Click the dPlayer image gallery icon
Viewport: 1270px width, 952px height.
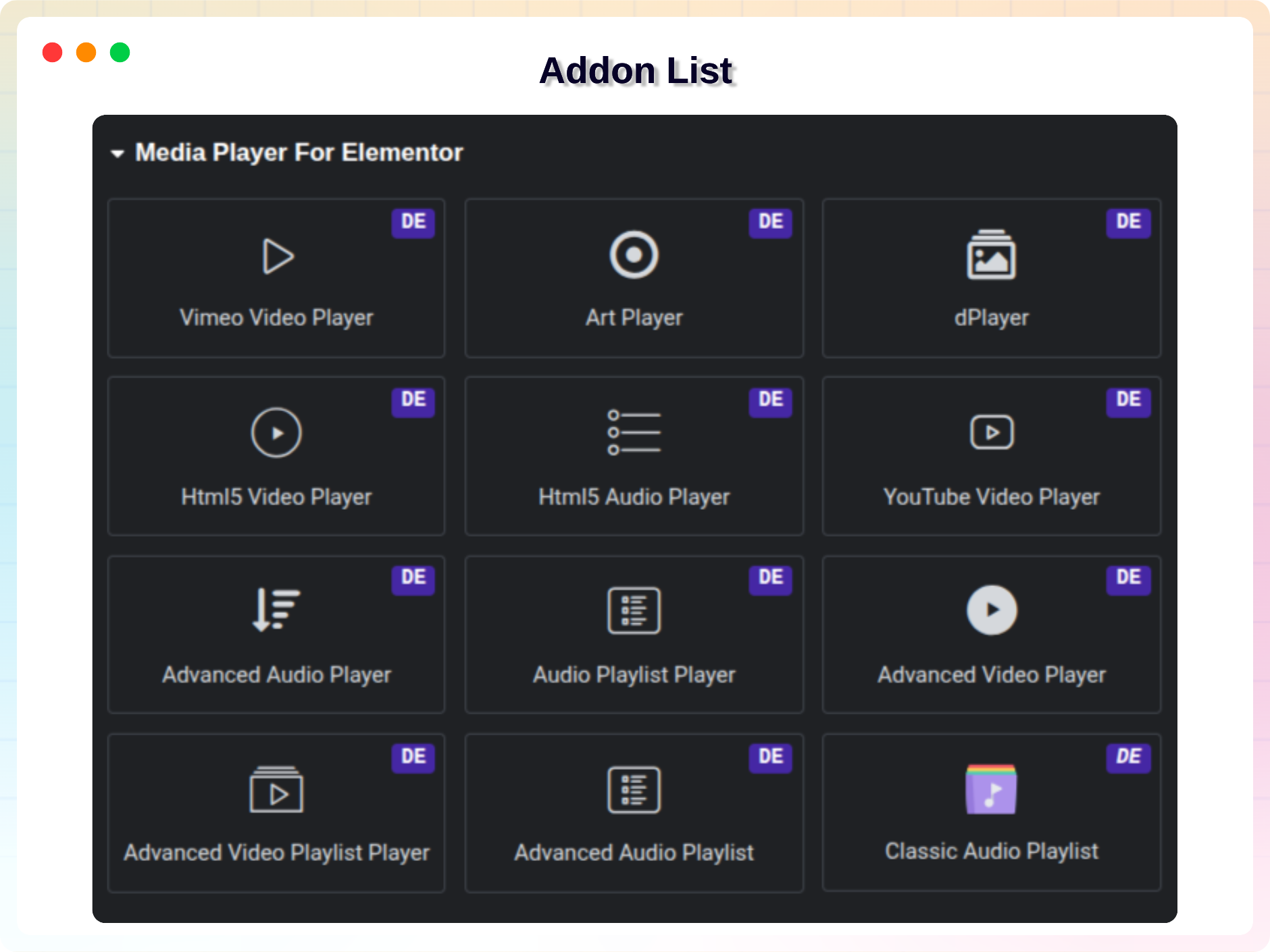click(x=991, y=255)
